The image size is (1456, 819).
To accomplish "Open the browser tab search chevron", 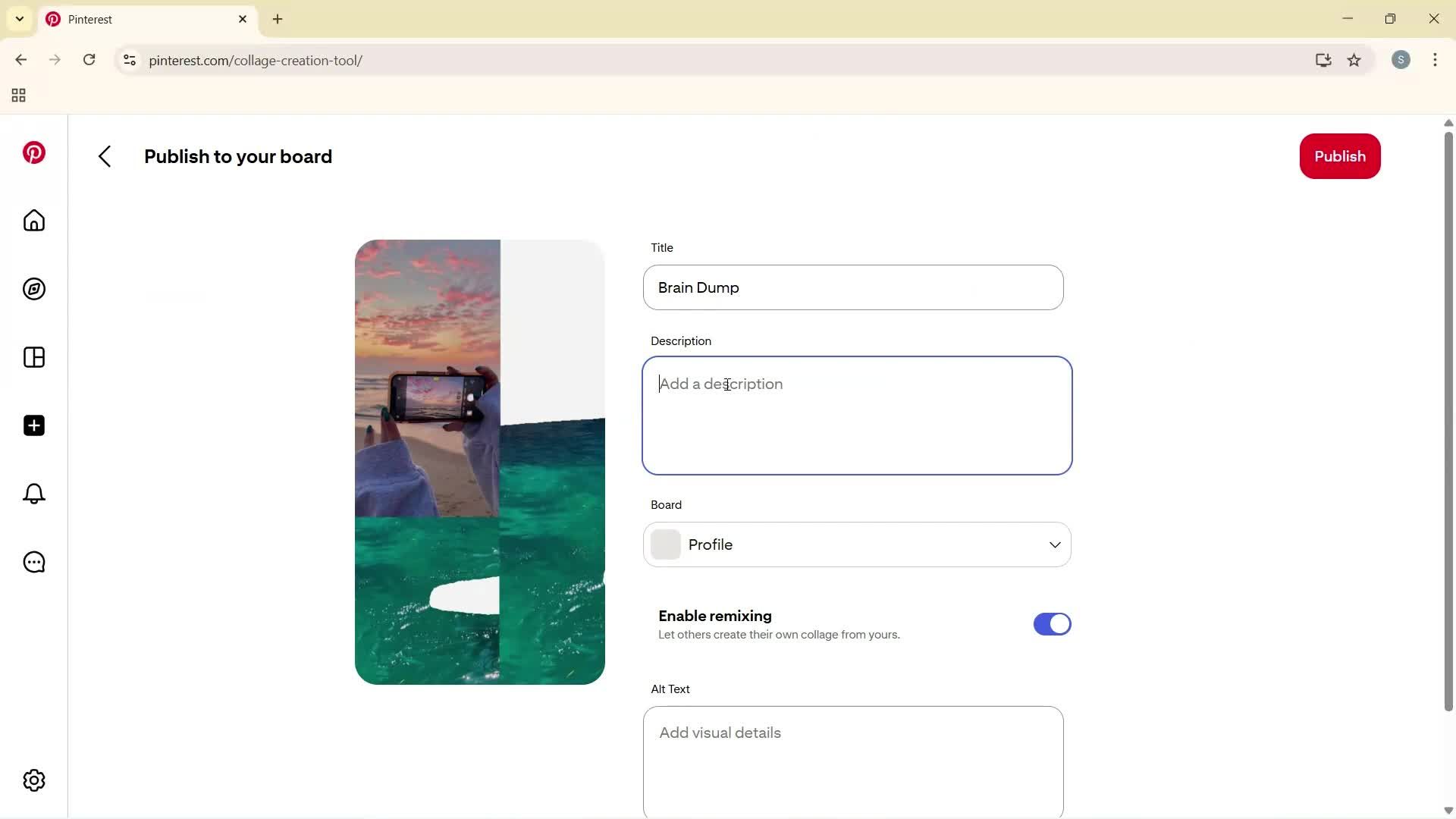I will [x=20, y=19].
